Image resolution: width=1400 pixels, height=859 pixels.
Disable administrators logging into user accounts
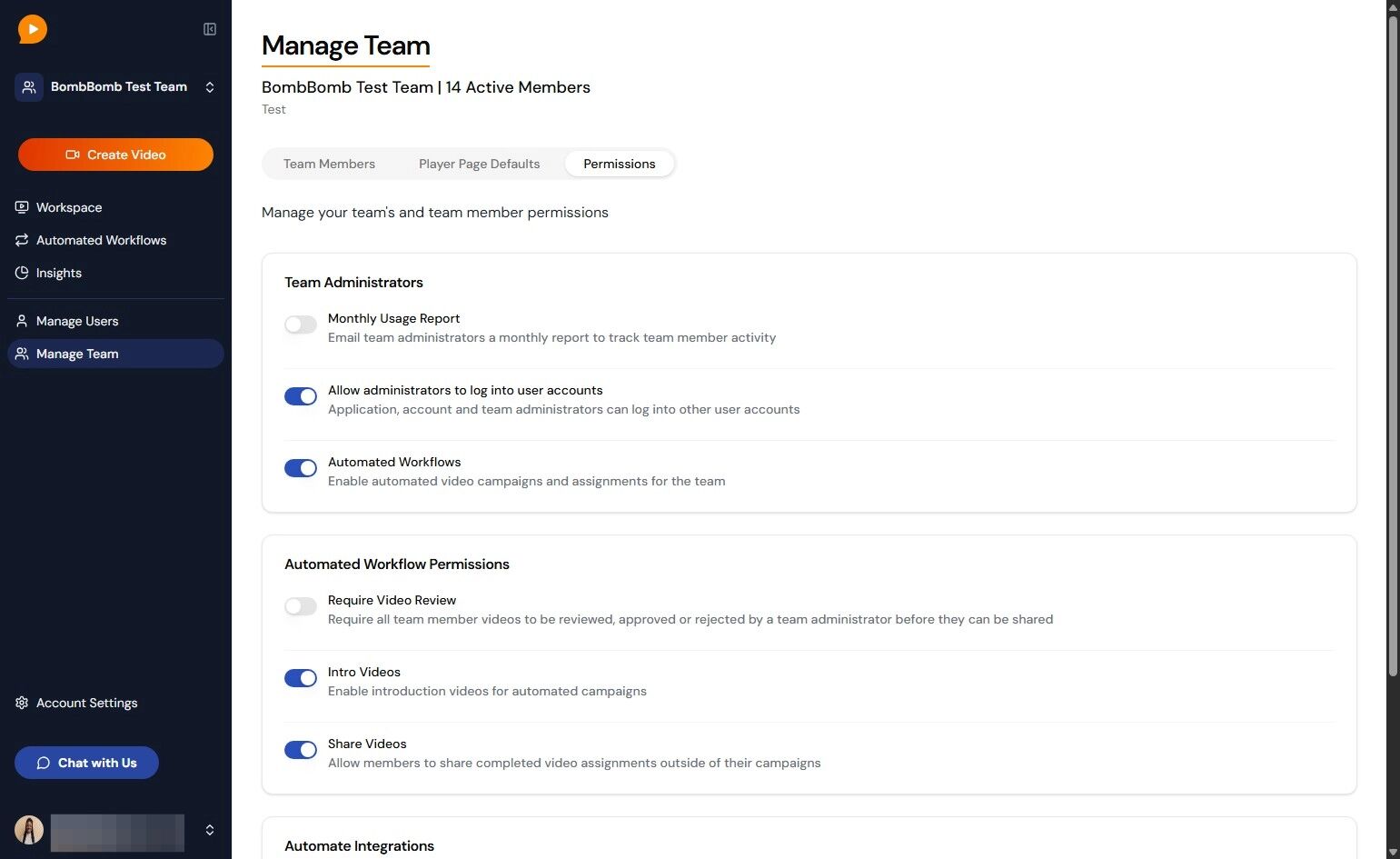pos(301,396)
